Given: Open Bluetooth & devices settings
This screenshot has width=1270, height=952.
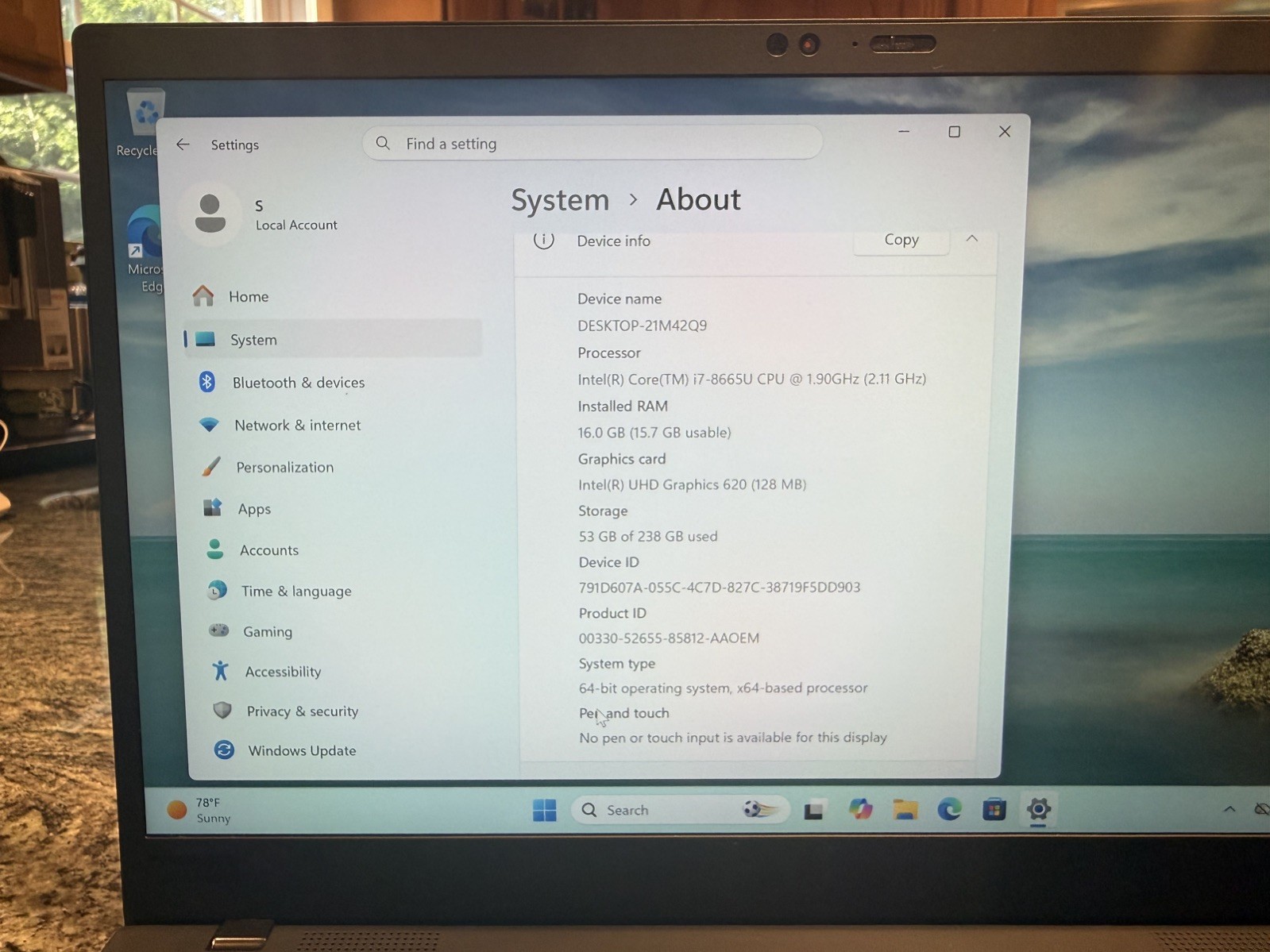Looking at the screenshot, I should [x=299, y=382].
